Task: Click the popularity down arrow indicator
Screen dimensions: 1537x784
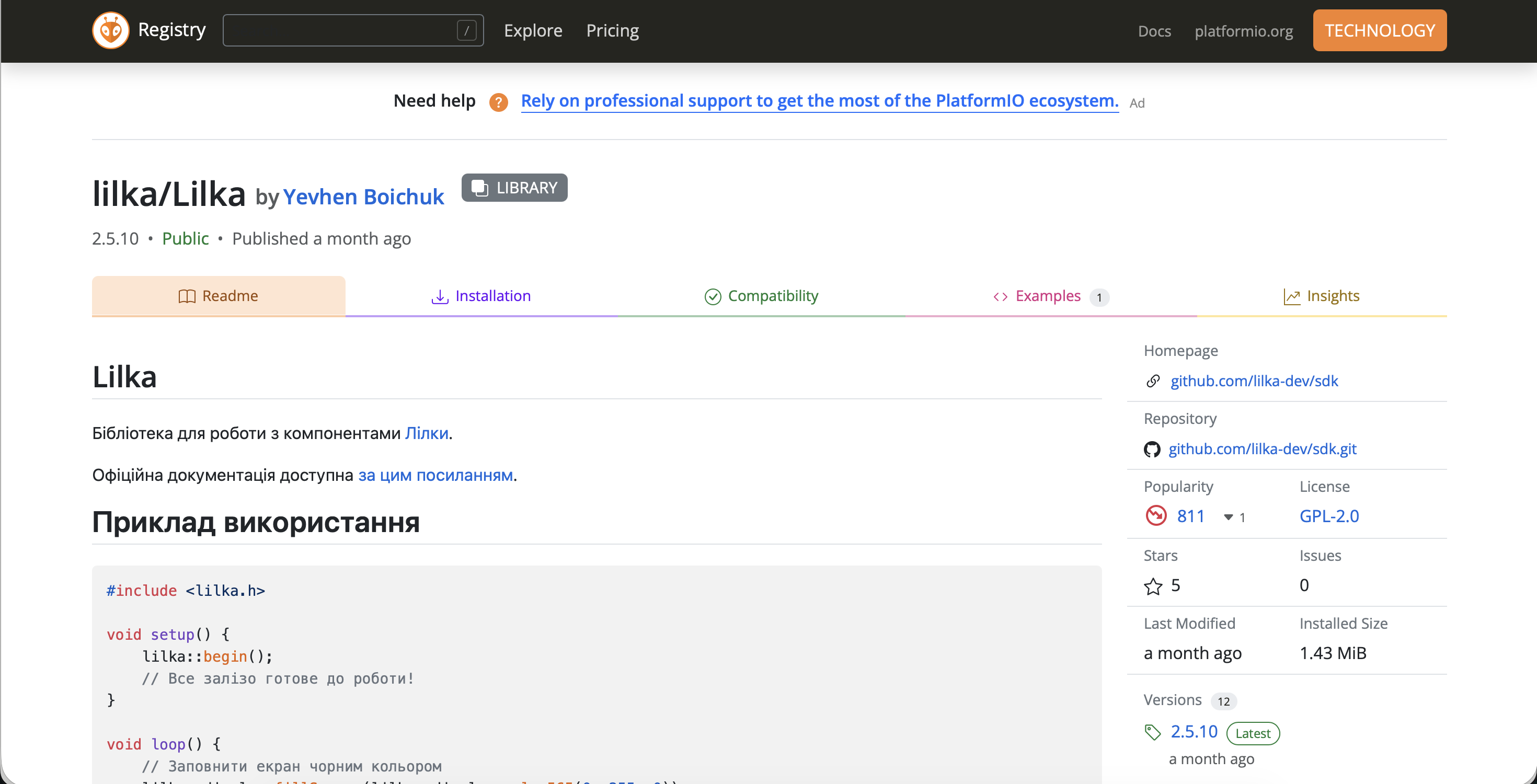Action: [1228, 517]
